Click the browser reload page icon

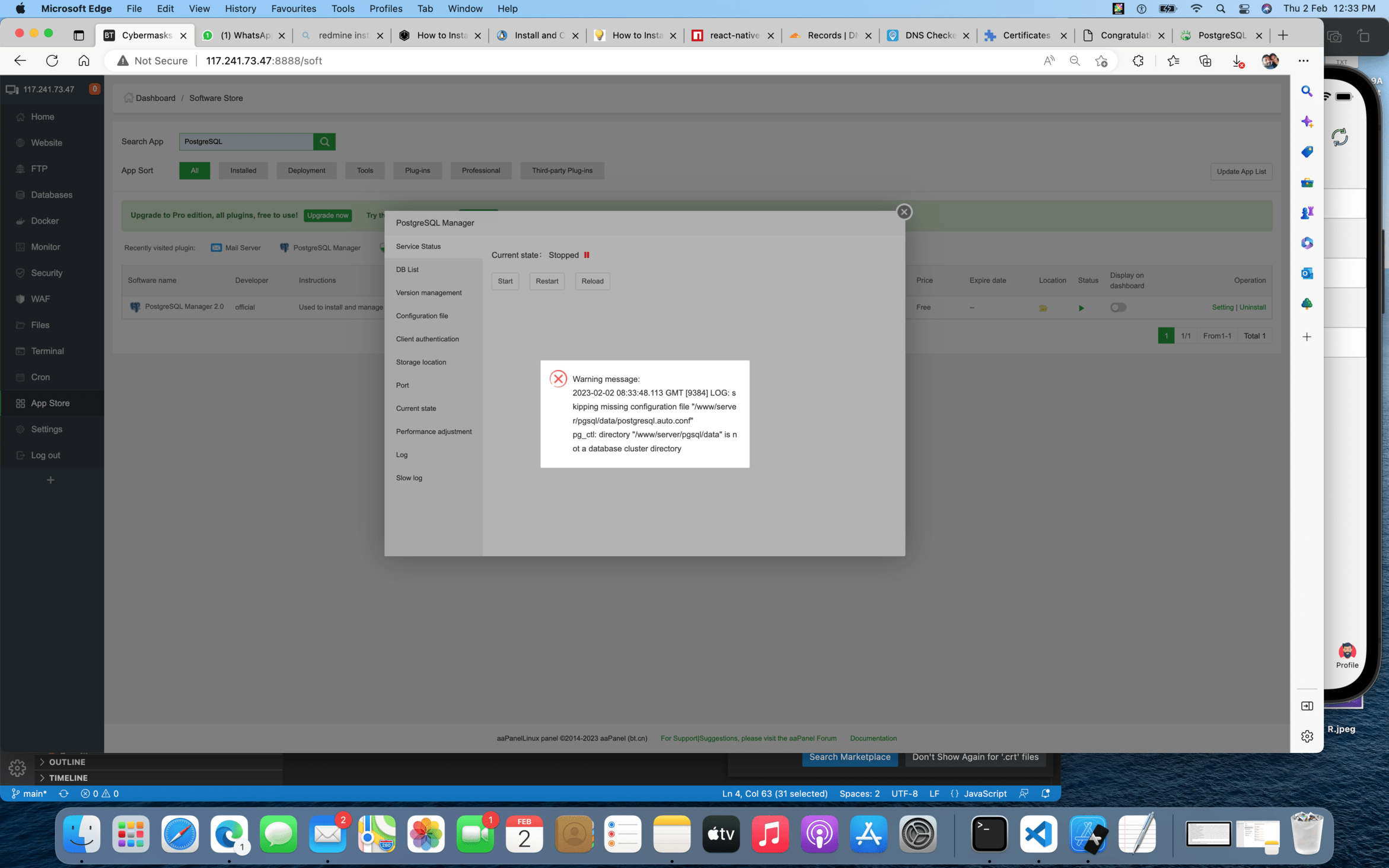point(52,60)
